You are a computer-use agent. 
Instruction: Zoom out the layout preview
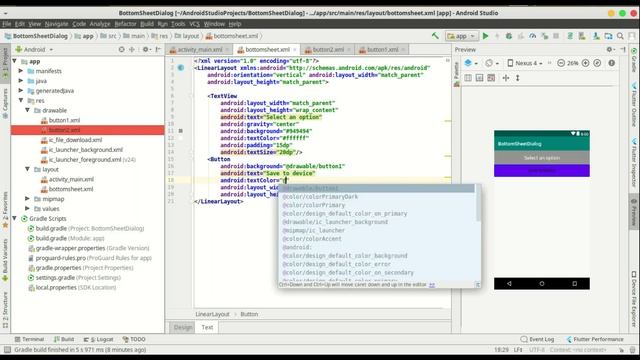point(561,63)
